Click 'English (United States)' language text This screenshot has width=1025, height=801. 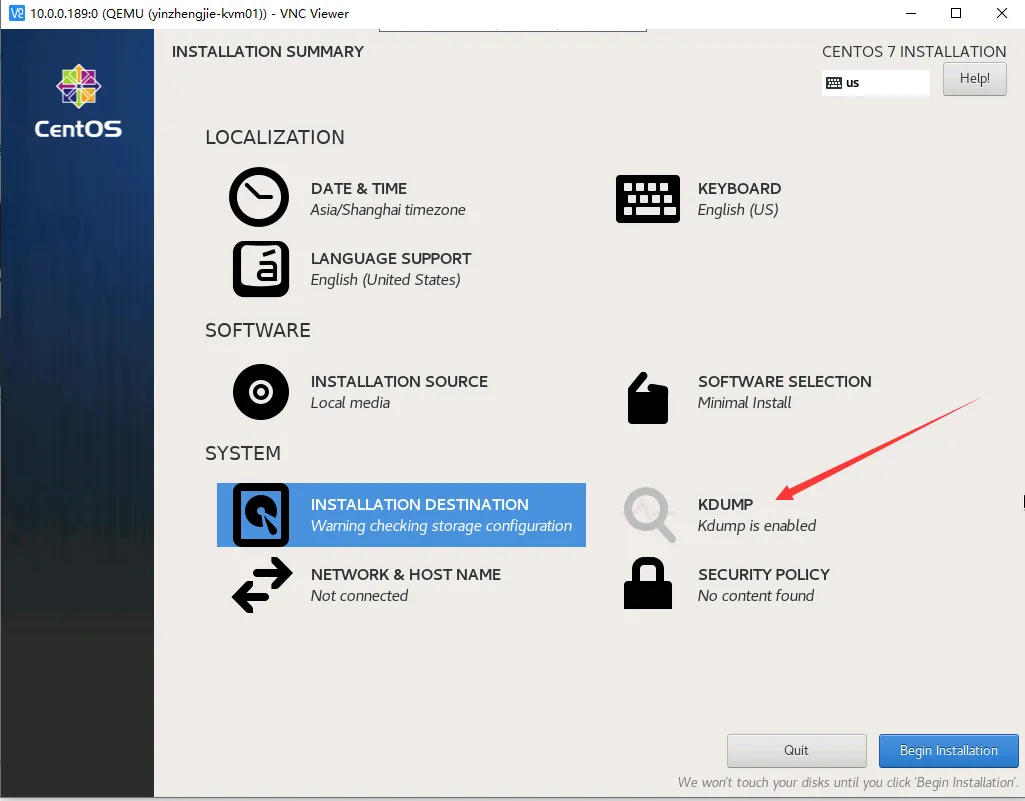[386, 280]
